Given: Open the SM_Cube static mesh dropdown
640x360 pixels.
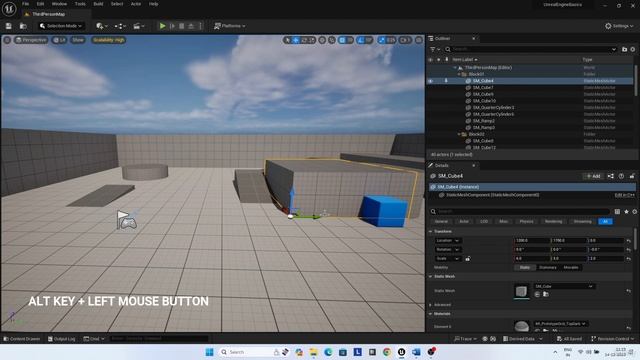Looking at the screenshot, I should pos(563,287).
